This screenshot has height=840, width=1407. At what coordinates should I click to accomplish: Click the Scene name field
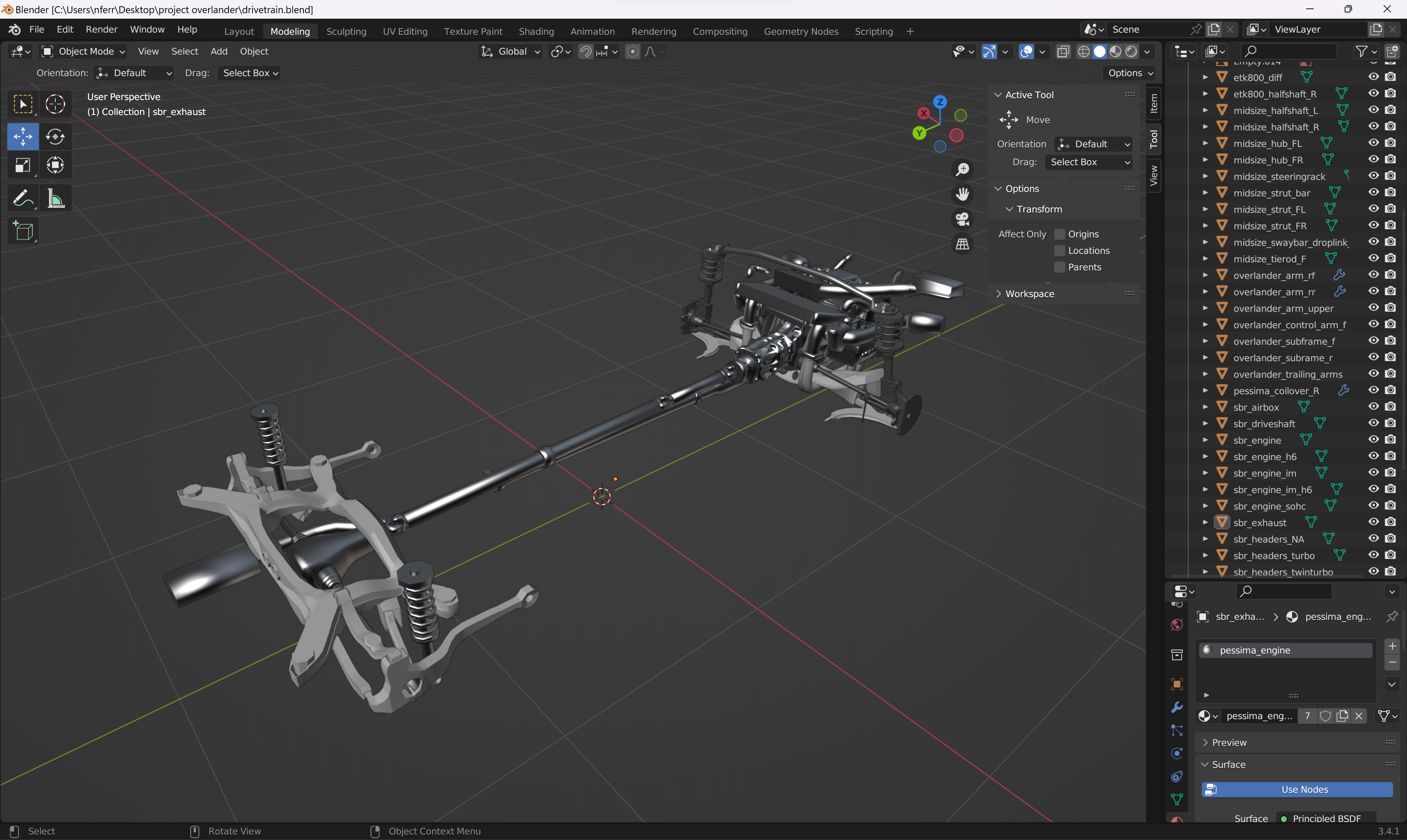pos(1148,29)
